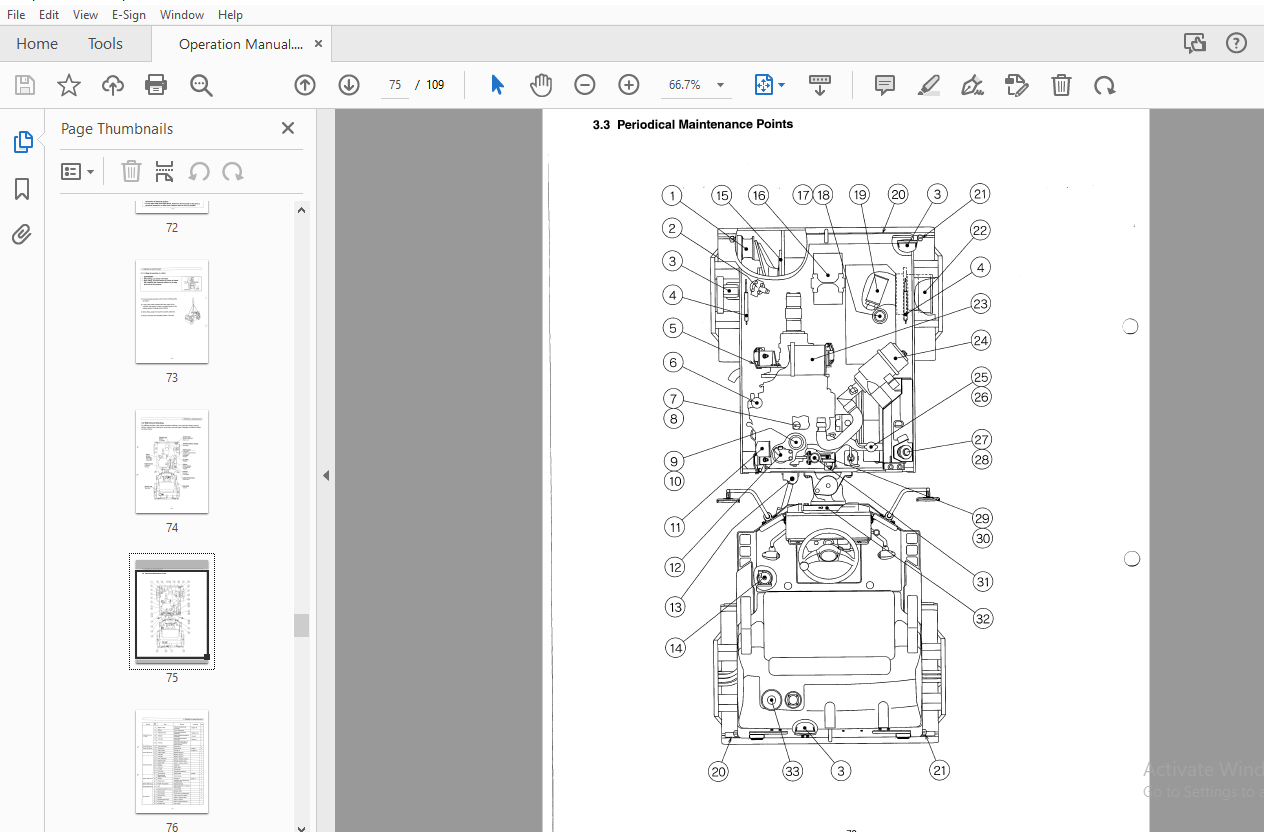Open the notifications chat icon

coord(1195,43)
